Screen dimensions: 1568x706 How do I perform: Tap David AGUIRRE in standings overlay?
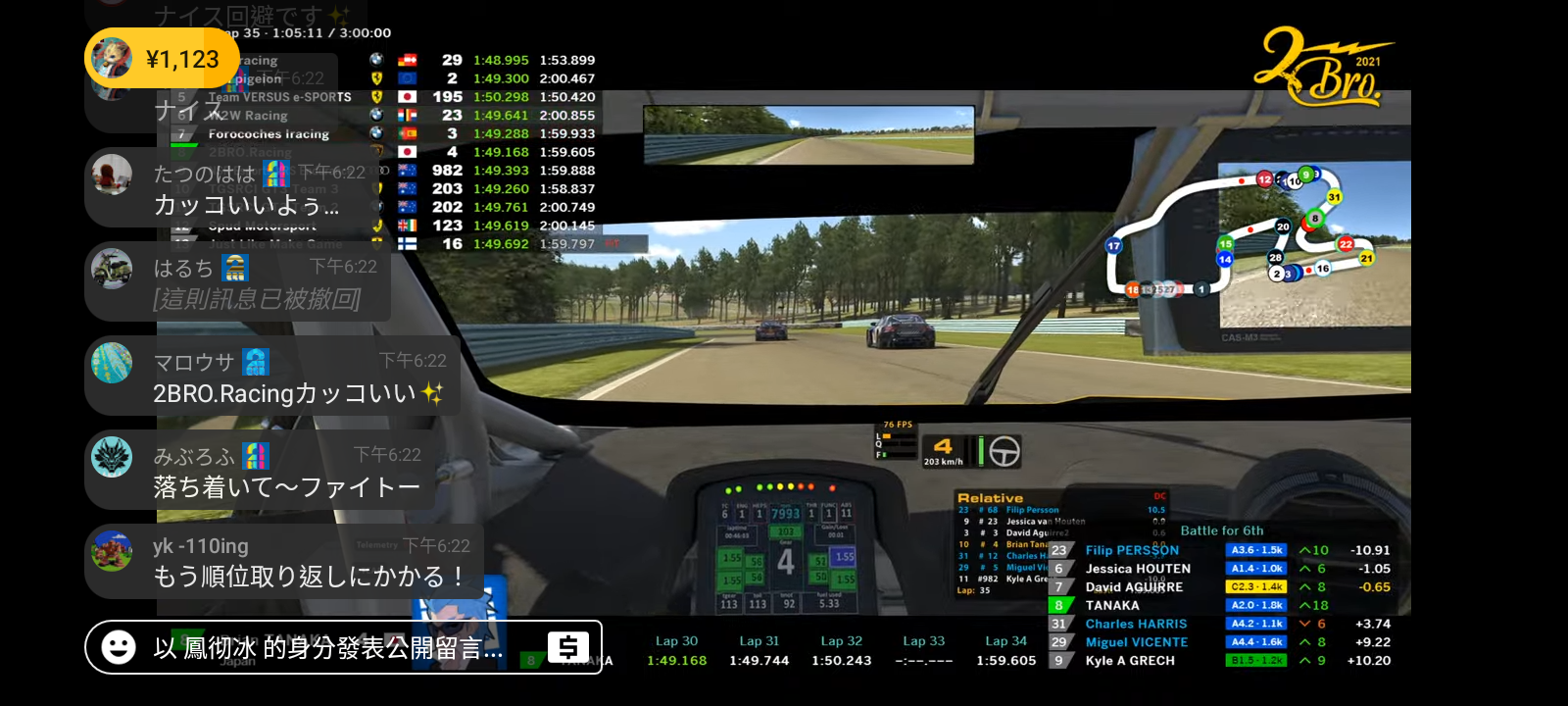coord(1134,587)
